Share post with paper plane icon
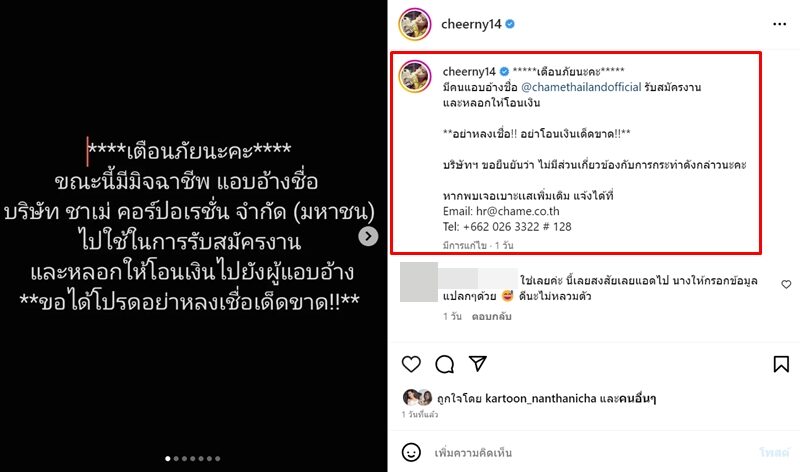 (478, 363)
